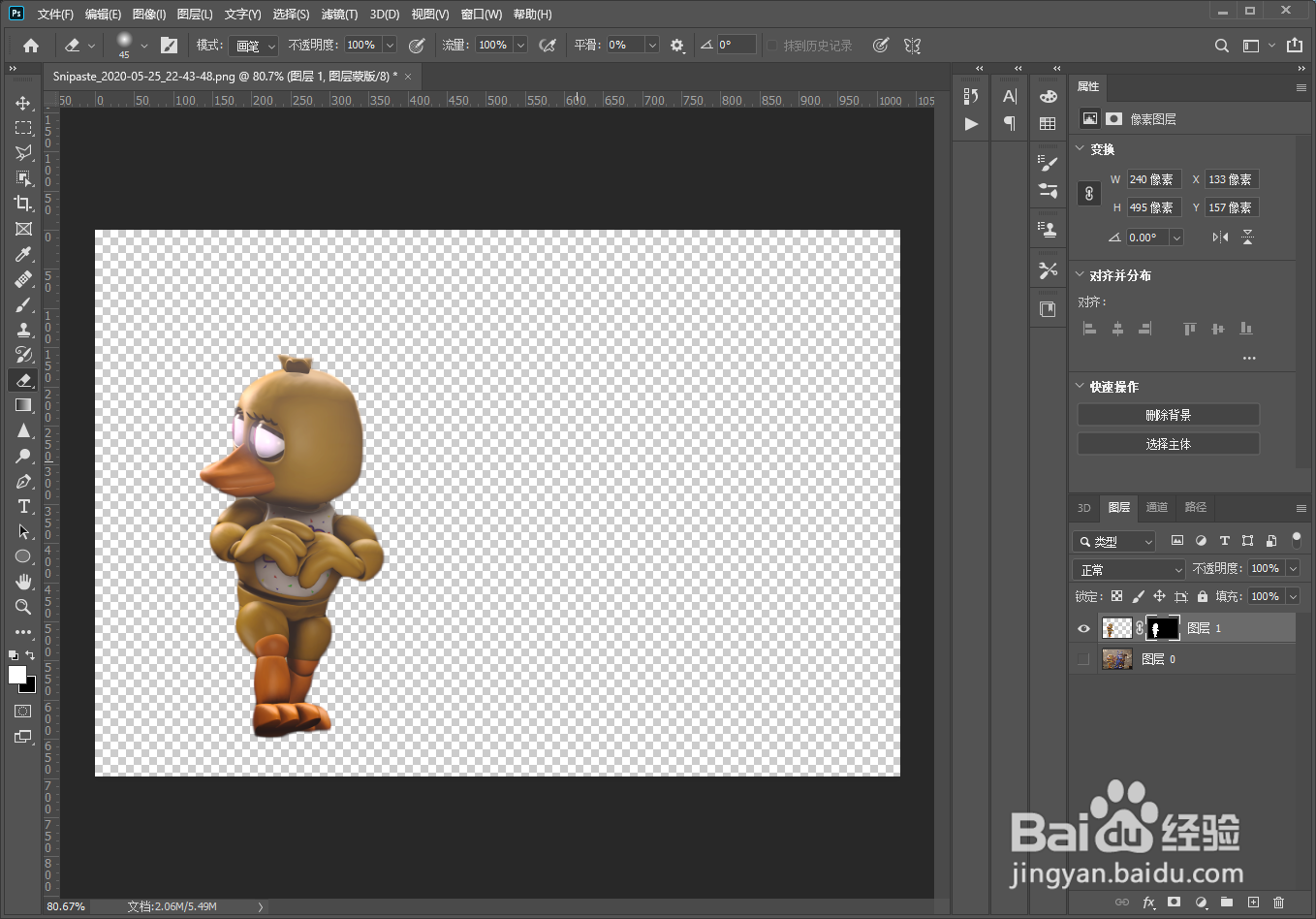Open the 滤镜(T) menu
Image resolution: width=1316 pixels, height=919 pixels.
[339, 14]
